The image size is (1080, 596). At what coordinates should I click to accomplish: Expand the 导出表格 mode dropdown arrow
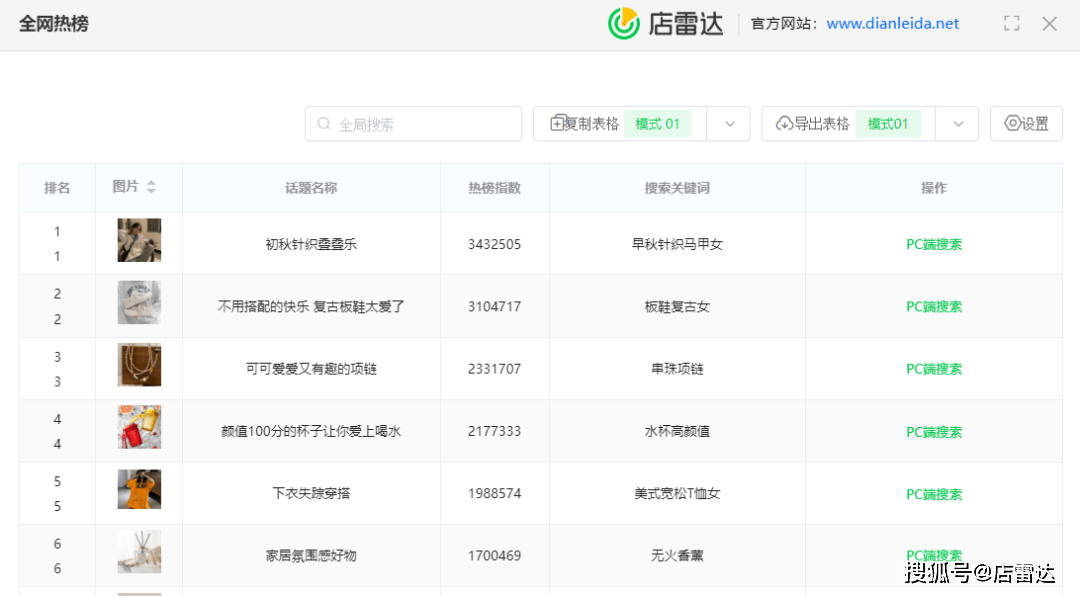(x=958, y=124)
